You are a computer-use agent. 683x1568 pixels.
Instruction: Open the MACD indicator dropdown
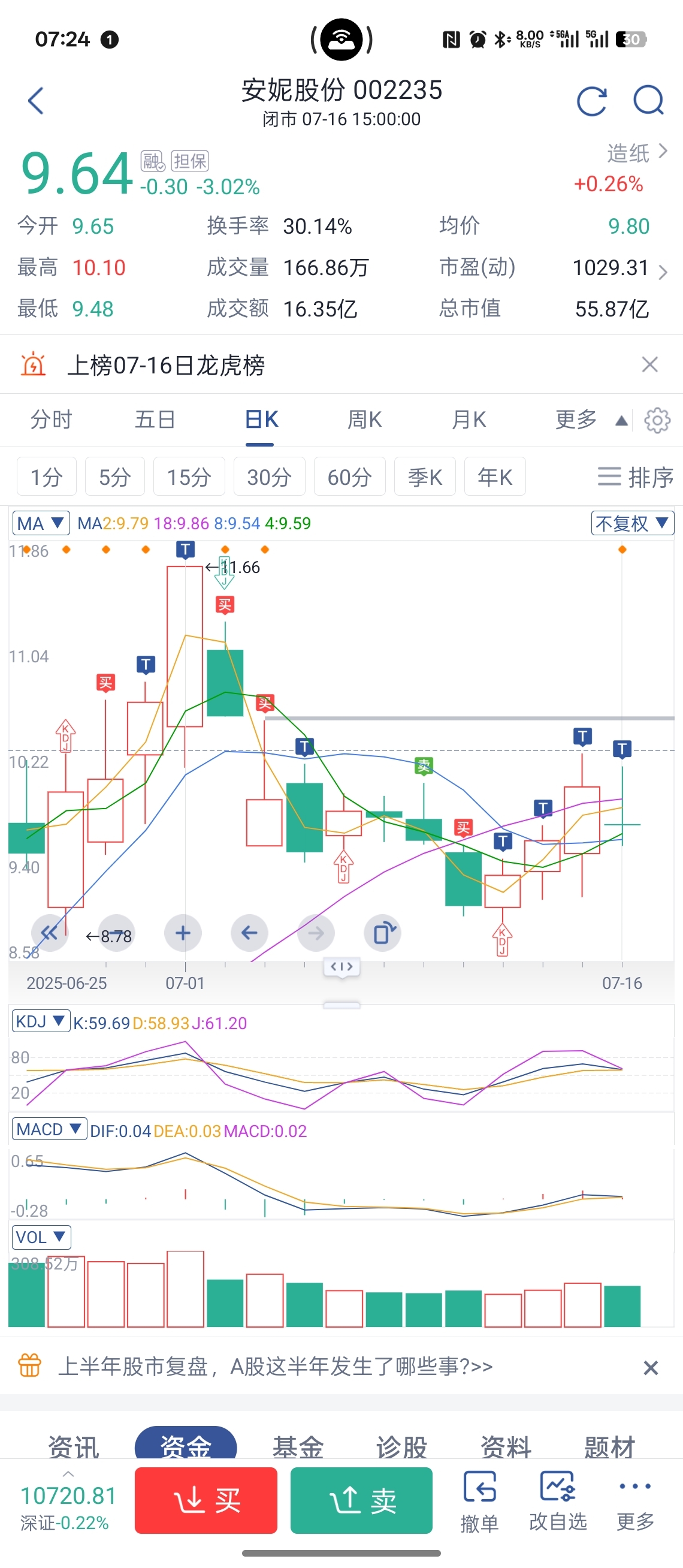coord(49,1129)
